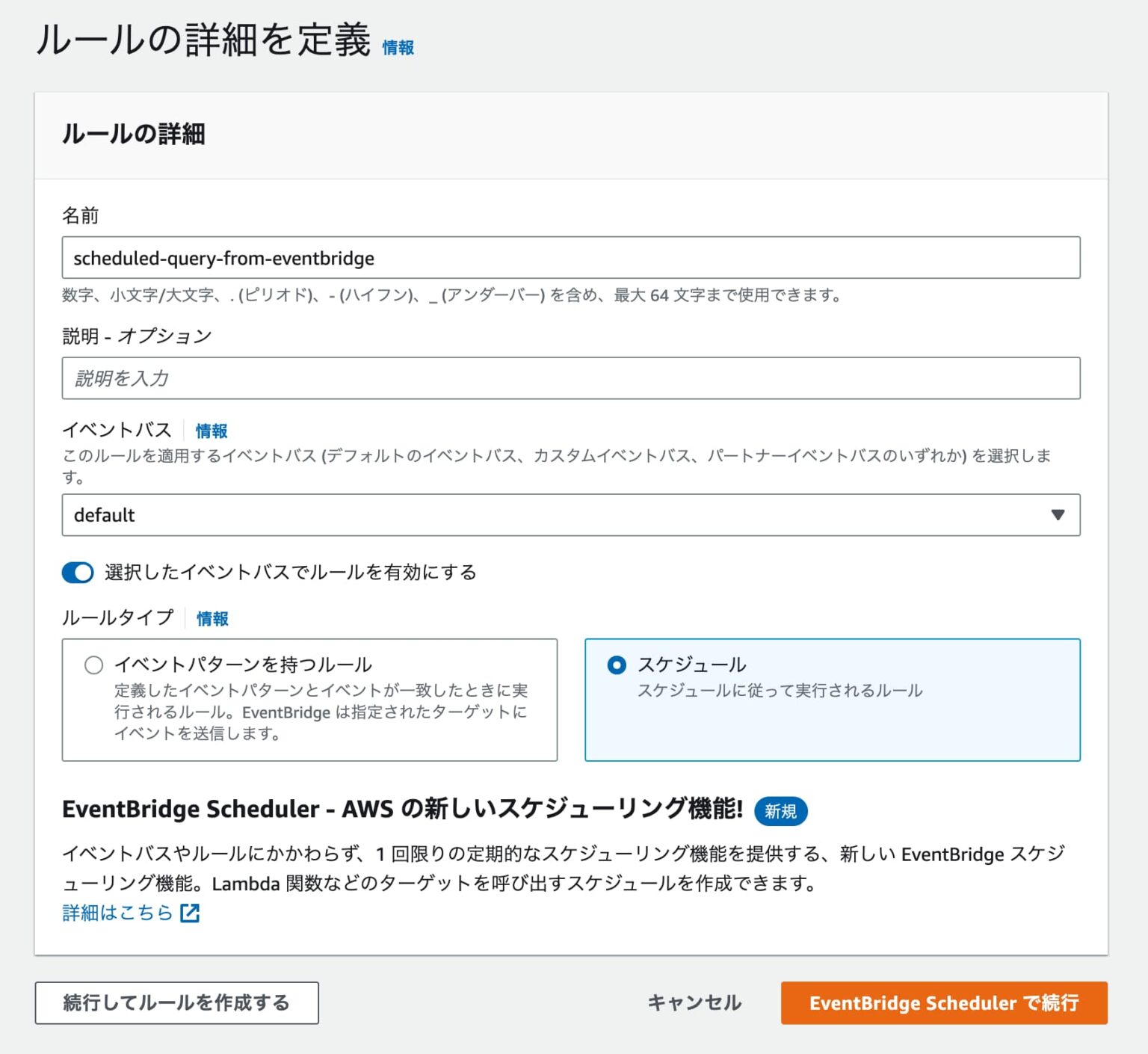Viewport: 1148px width, 1054px height.
Task: Open the external link icon beside 詳細はこちら
Action: pyautogui.click(x=191, y=912)
